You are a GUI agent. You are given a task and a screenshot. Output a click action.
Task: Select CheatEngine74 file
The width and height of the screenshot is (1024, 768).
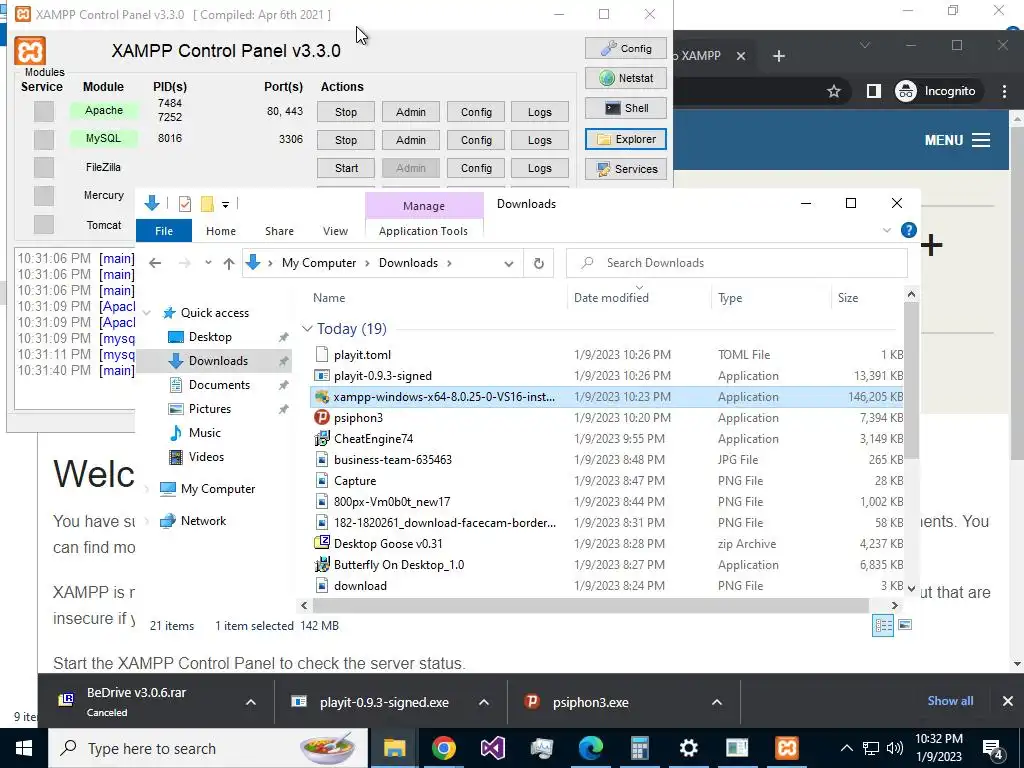(373, 439)
